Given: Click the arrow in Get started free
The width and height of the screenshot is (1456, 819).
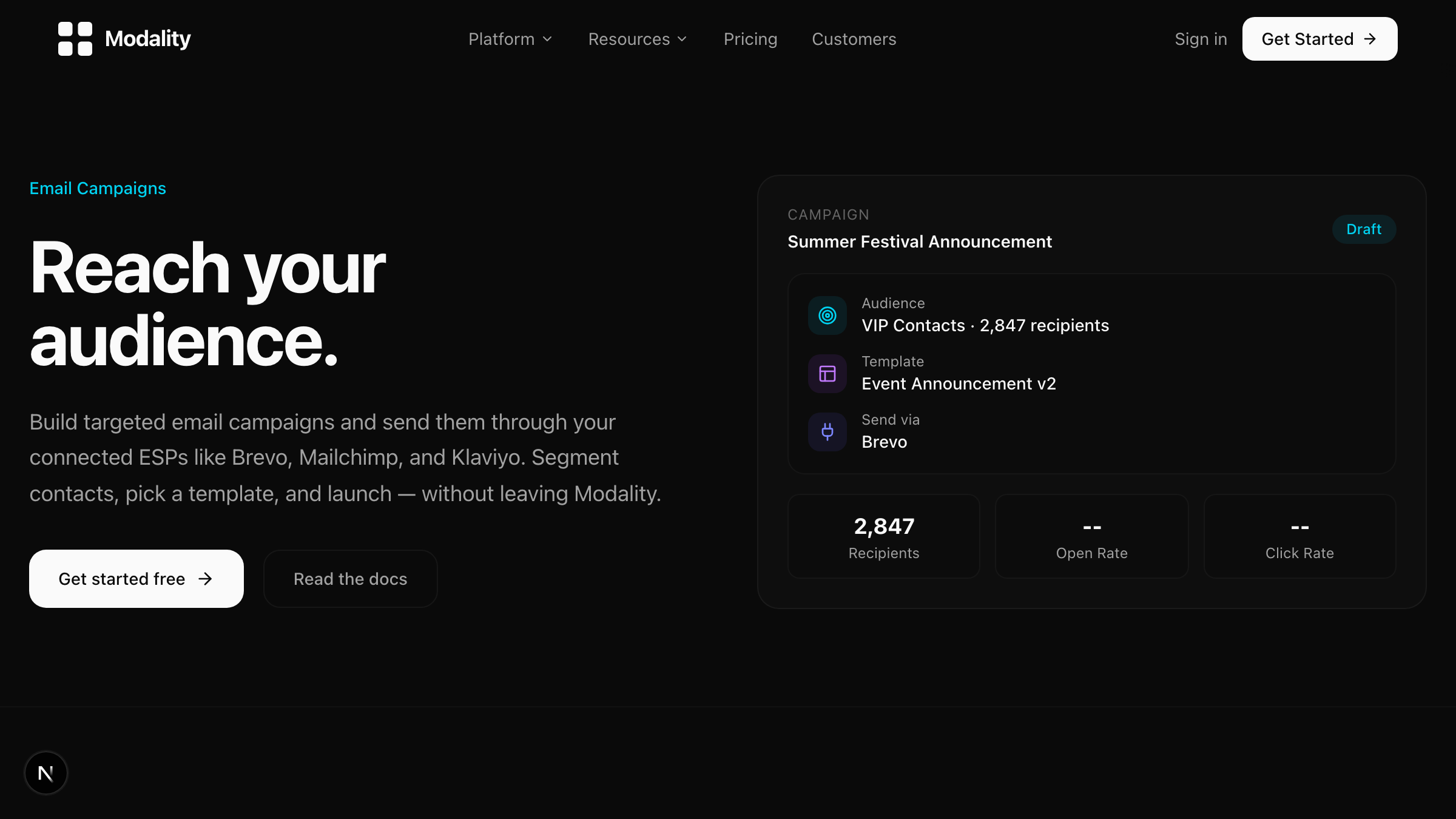Looking at the screenshot, I should pos(206,579).
